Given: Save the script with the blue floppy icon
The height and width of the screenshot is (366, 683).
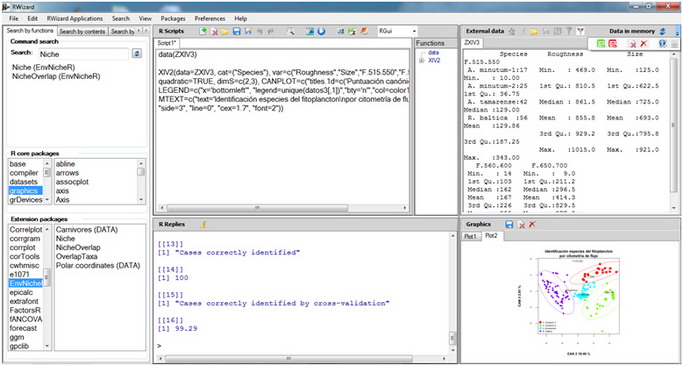Looking at the screenshot, I should pos(237,31).
